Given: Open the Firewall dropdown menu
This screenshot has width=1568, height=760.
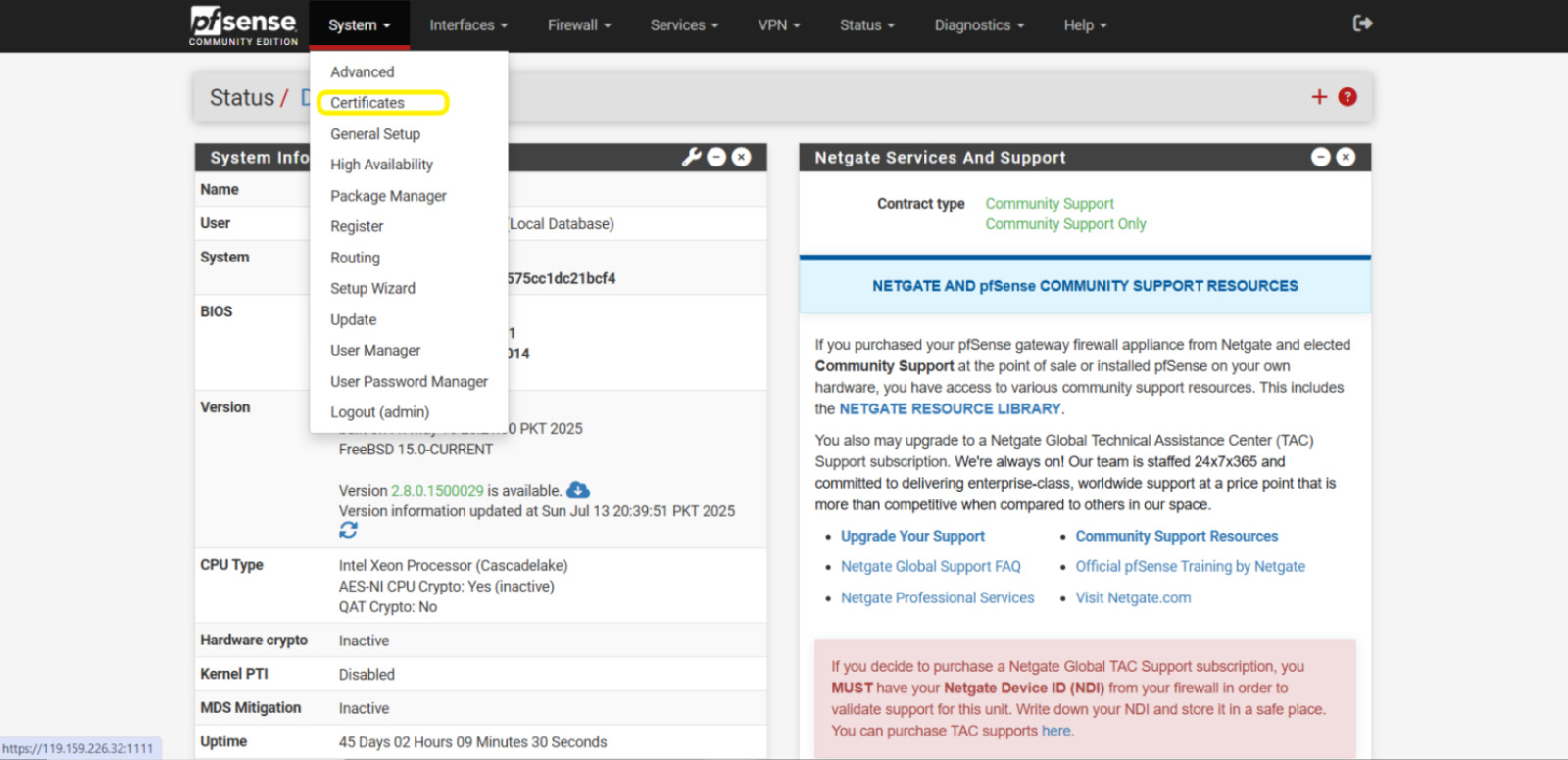Looking at the screenshot, I should click(x=578, y=25).
